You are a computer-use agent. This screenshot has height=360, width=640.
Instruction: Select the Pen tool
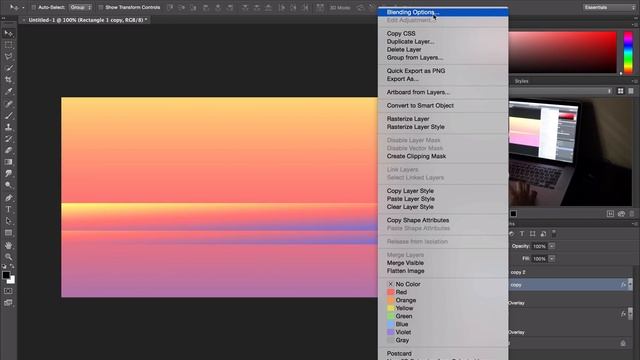coord(9,198)
